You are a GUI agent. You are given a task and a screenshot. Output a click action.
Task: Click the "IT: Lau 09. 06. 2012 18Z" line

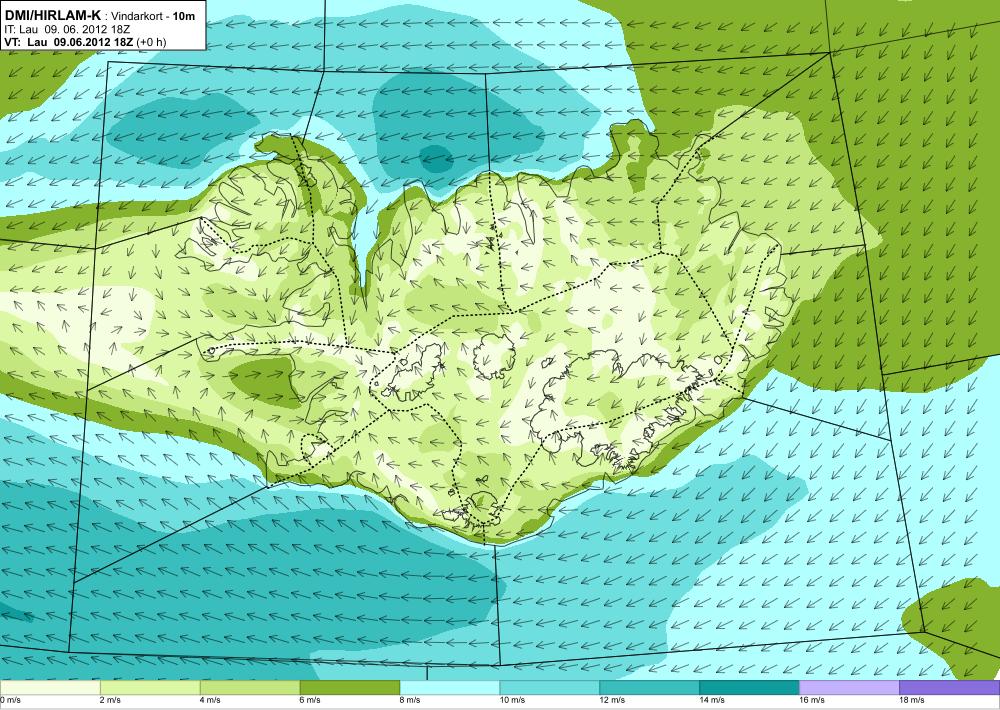(67, 29)
